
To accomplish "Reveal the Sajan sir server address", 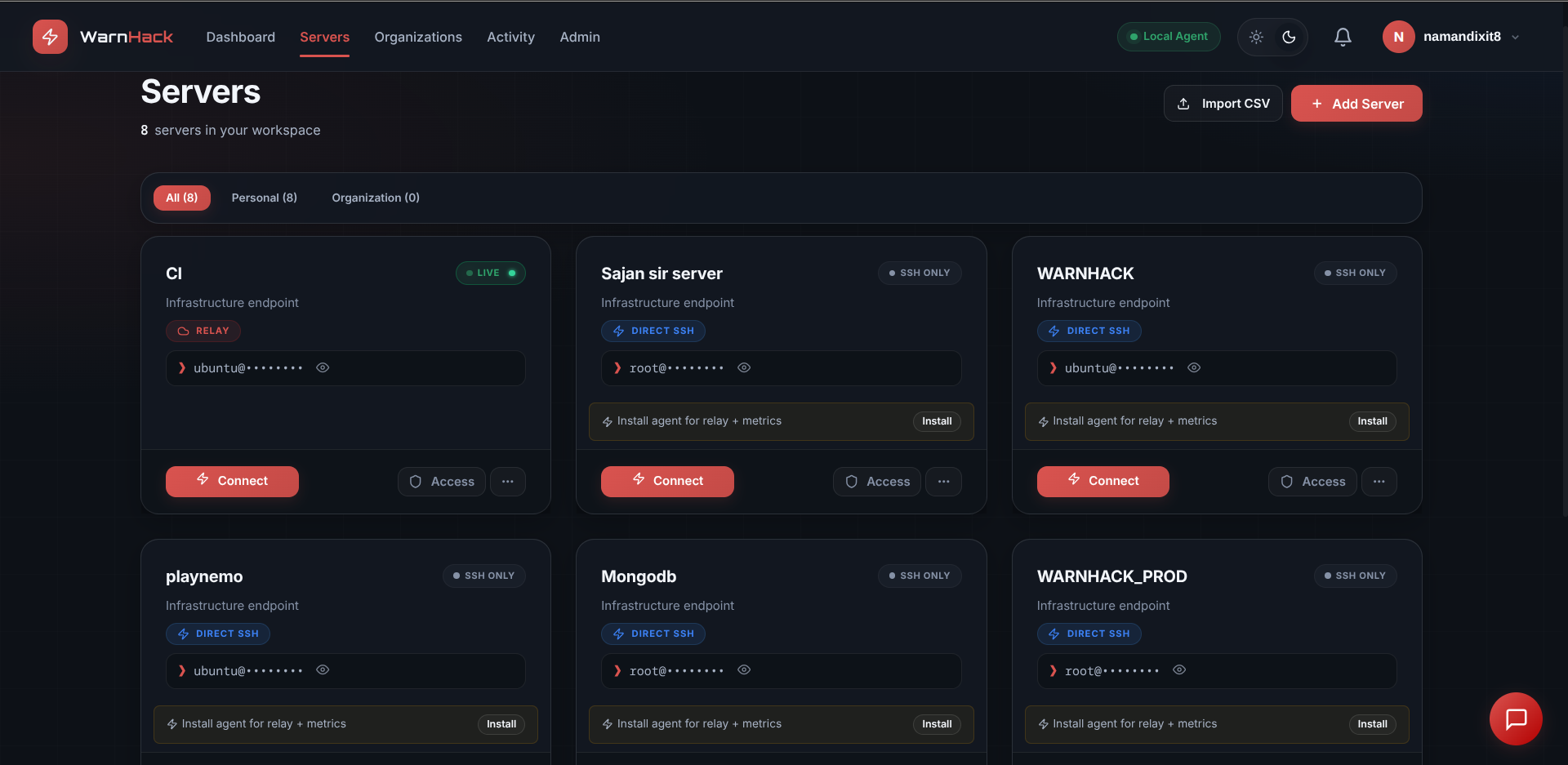I will pyautogui.click(x=744, y=367).
